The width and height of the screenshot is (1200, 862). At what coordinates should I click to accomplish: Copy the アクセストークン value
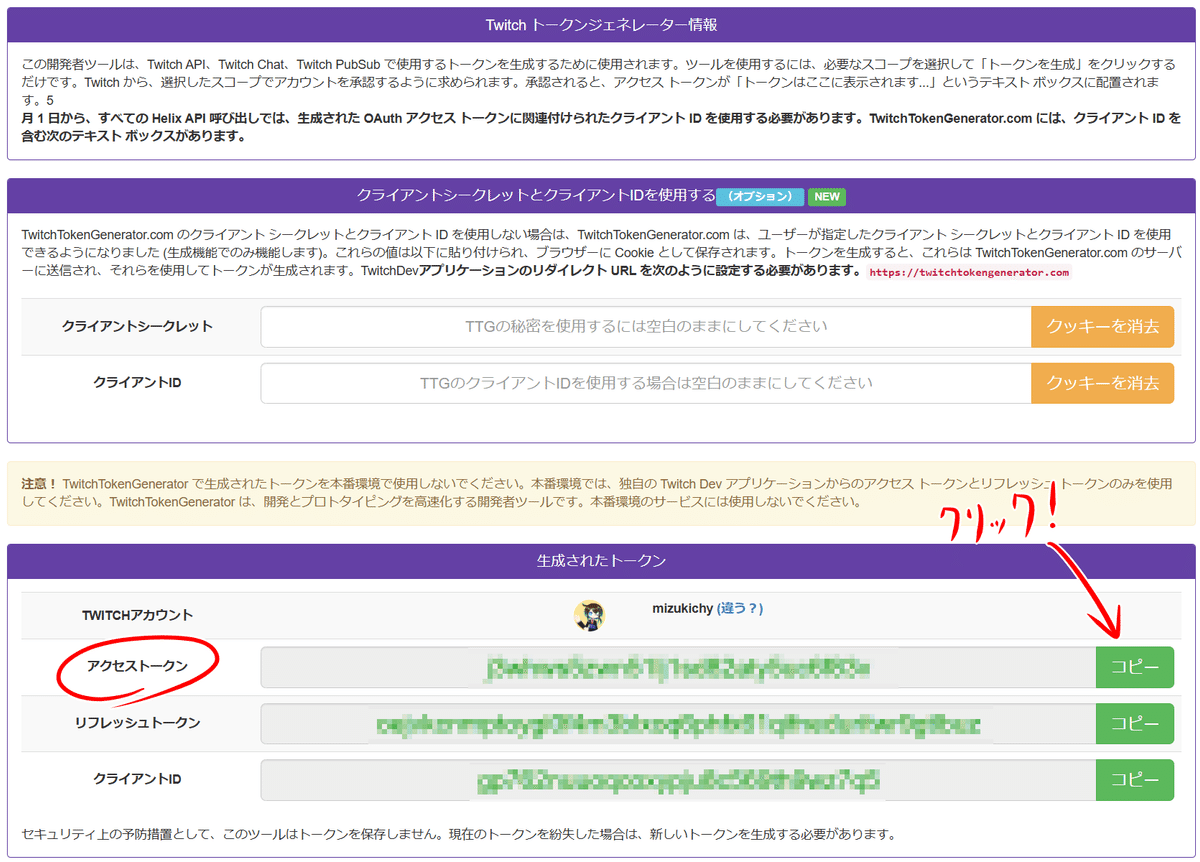(x=1134, y=667)
